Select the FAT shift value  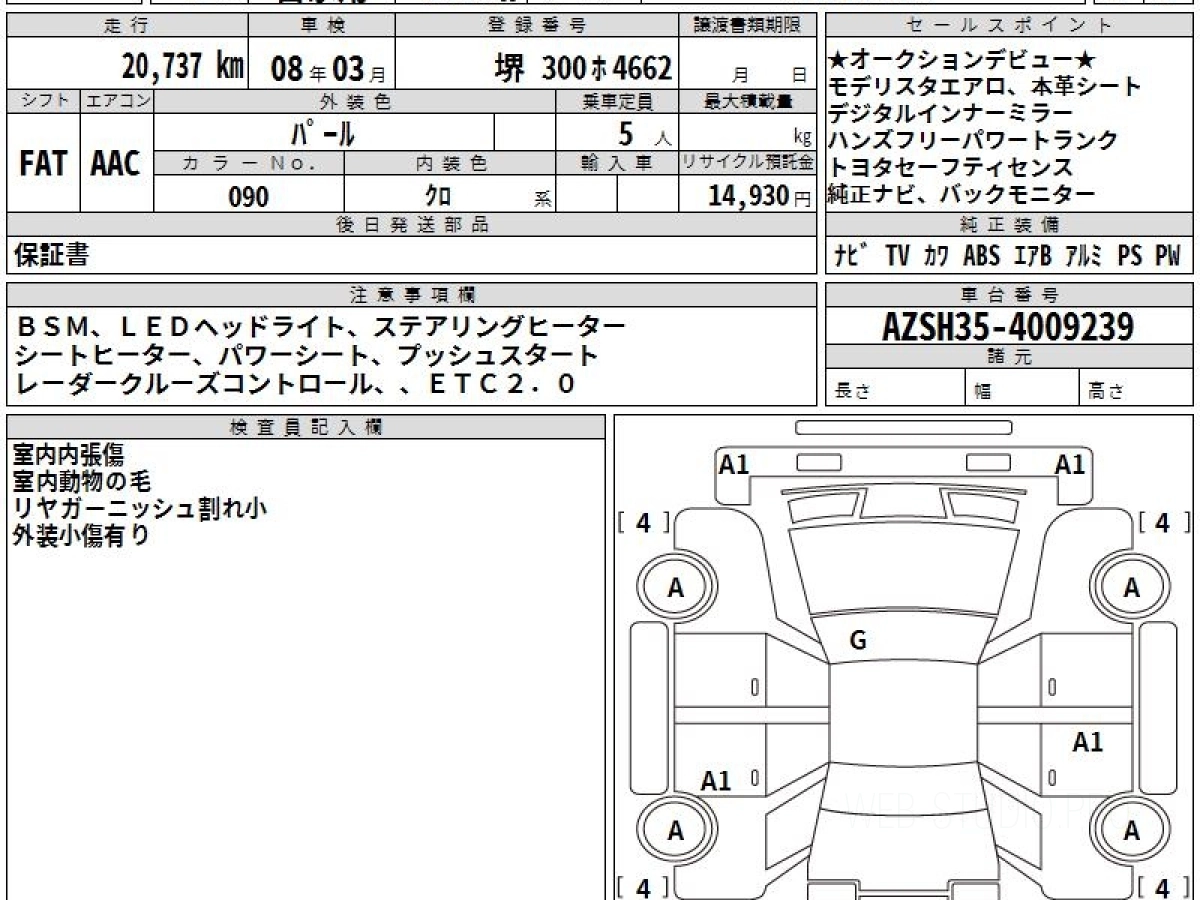43,164
